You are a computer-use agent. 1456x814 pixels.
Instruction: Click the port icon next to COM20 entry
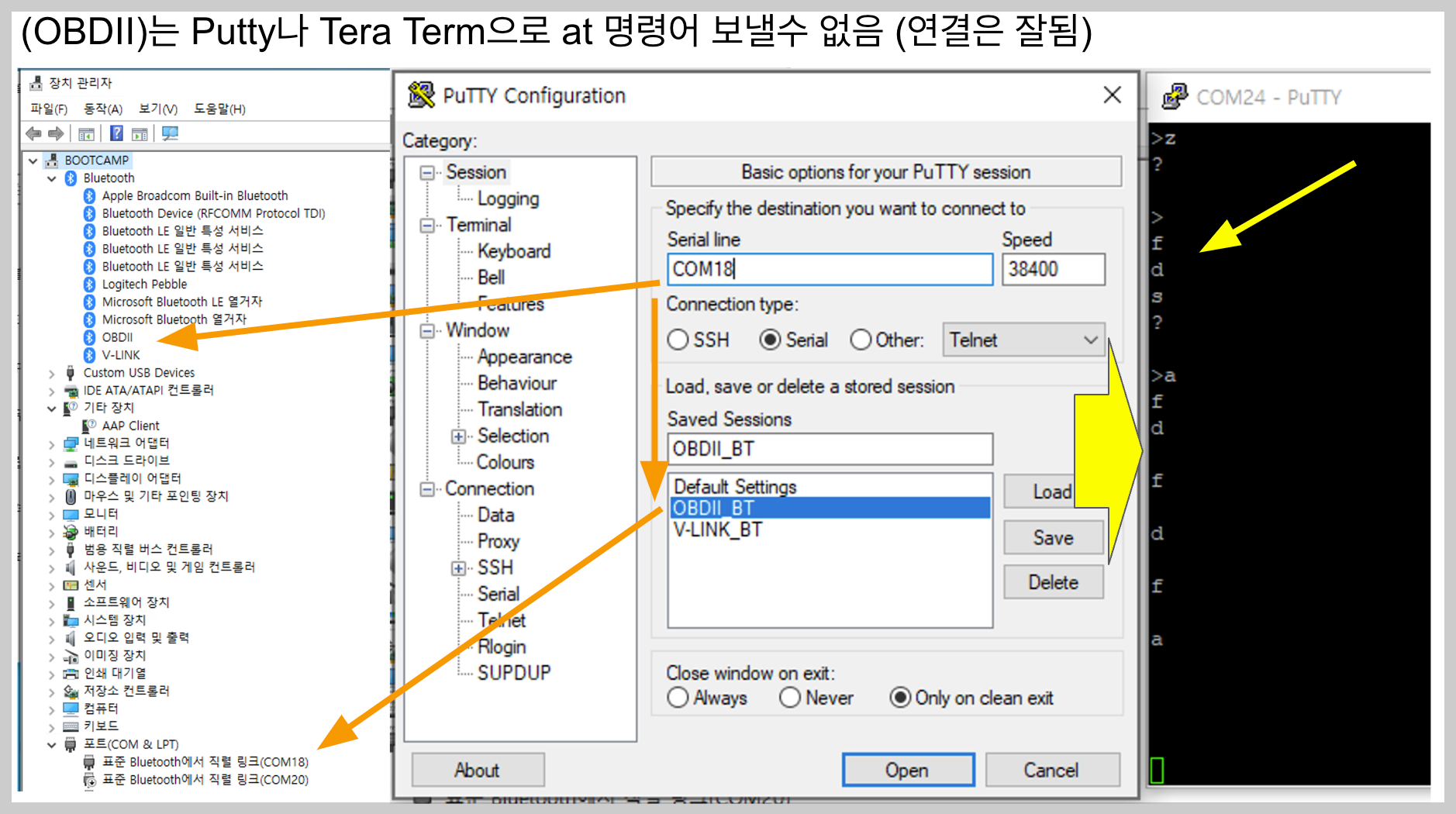[x=90, y=780]
